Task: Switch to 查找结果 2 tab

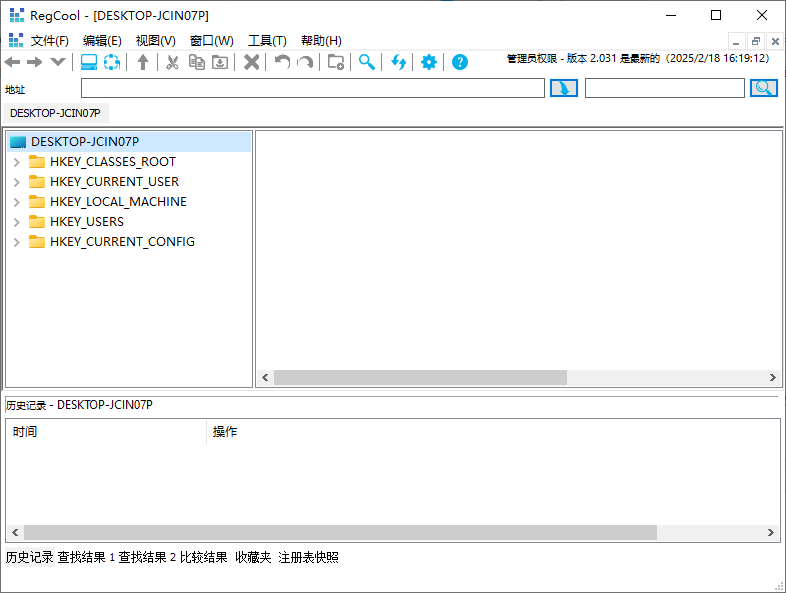Action: [x=147, y=557]
